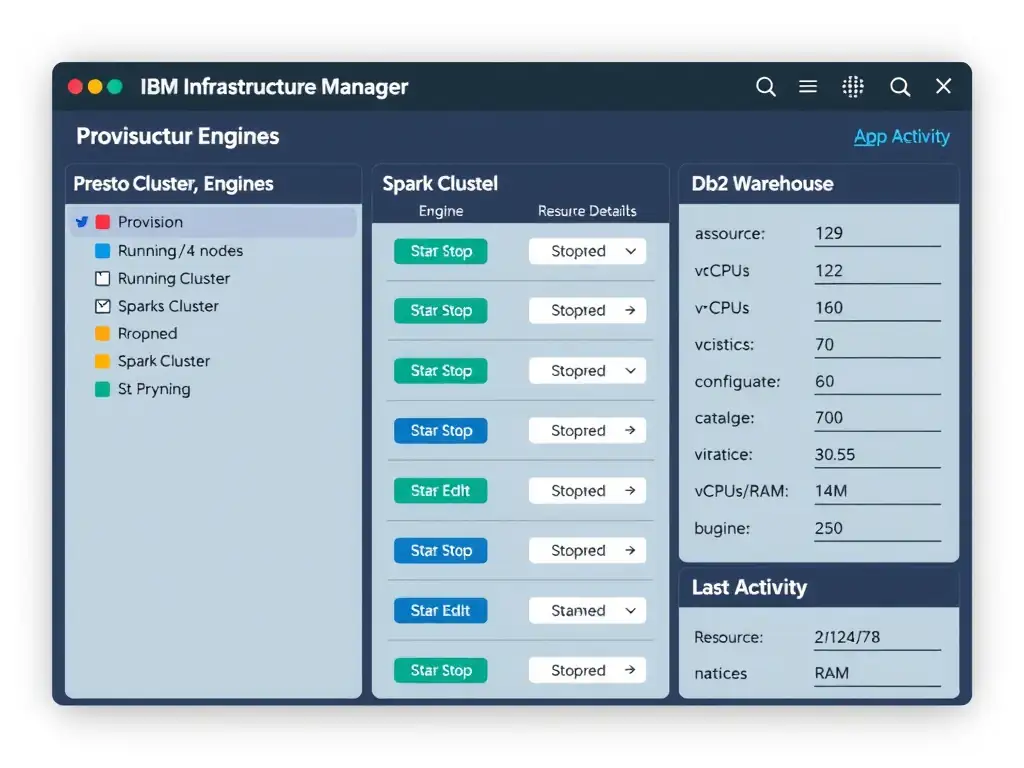This screenshot has height=768, width=1024.
Task: Open the dotted grid apps icon
Action: point(853,86)
